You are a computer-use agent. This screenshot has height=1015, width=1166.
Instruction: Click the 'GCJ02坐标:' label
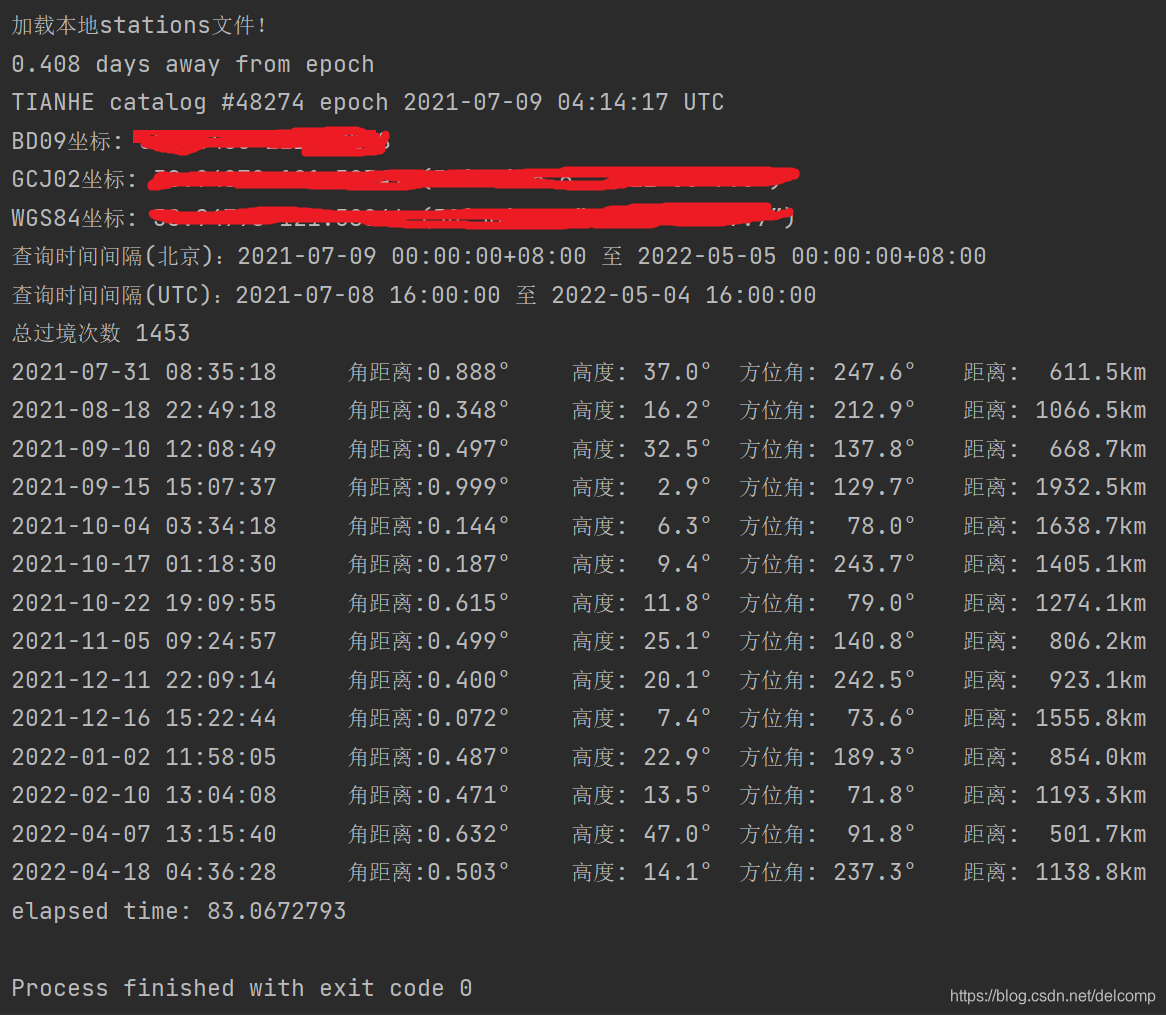[74, 179]
